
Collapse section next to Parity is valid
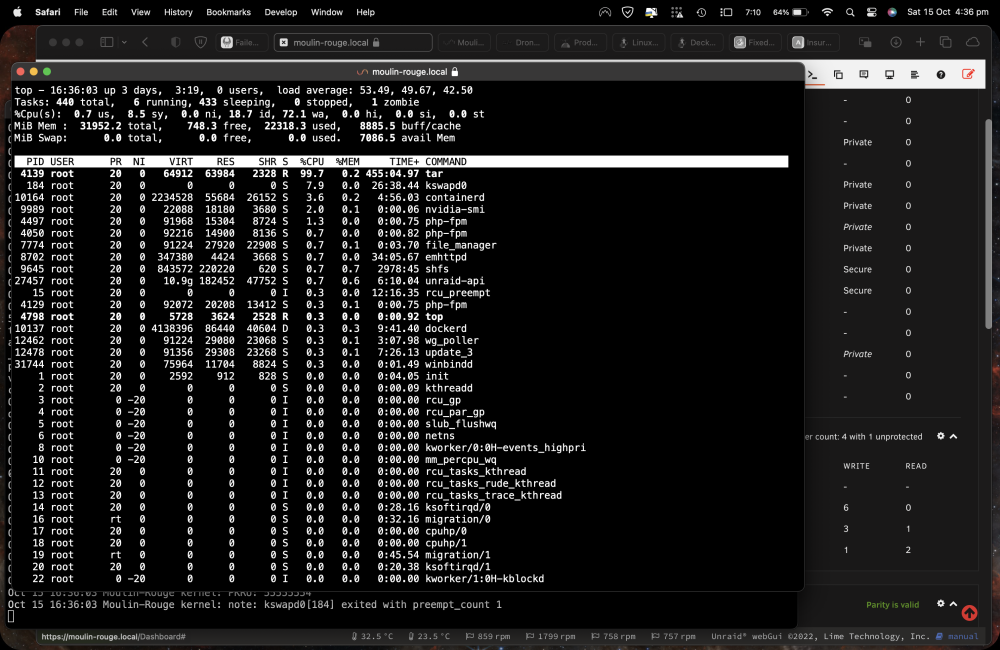coord(953,603)
